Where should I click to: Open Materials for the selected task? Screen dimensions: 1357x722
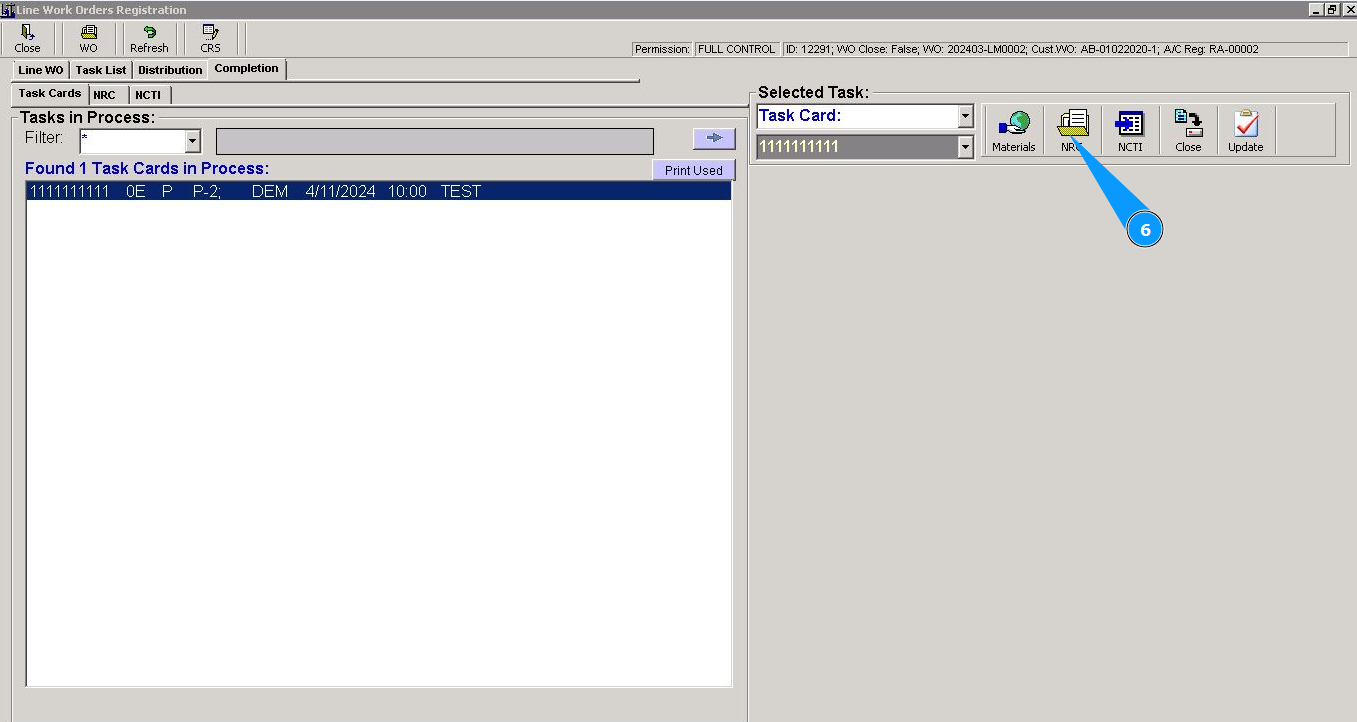pos(1013,131)
